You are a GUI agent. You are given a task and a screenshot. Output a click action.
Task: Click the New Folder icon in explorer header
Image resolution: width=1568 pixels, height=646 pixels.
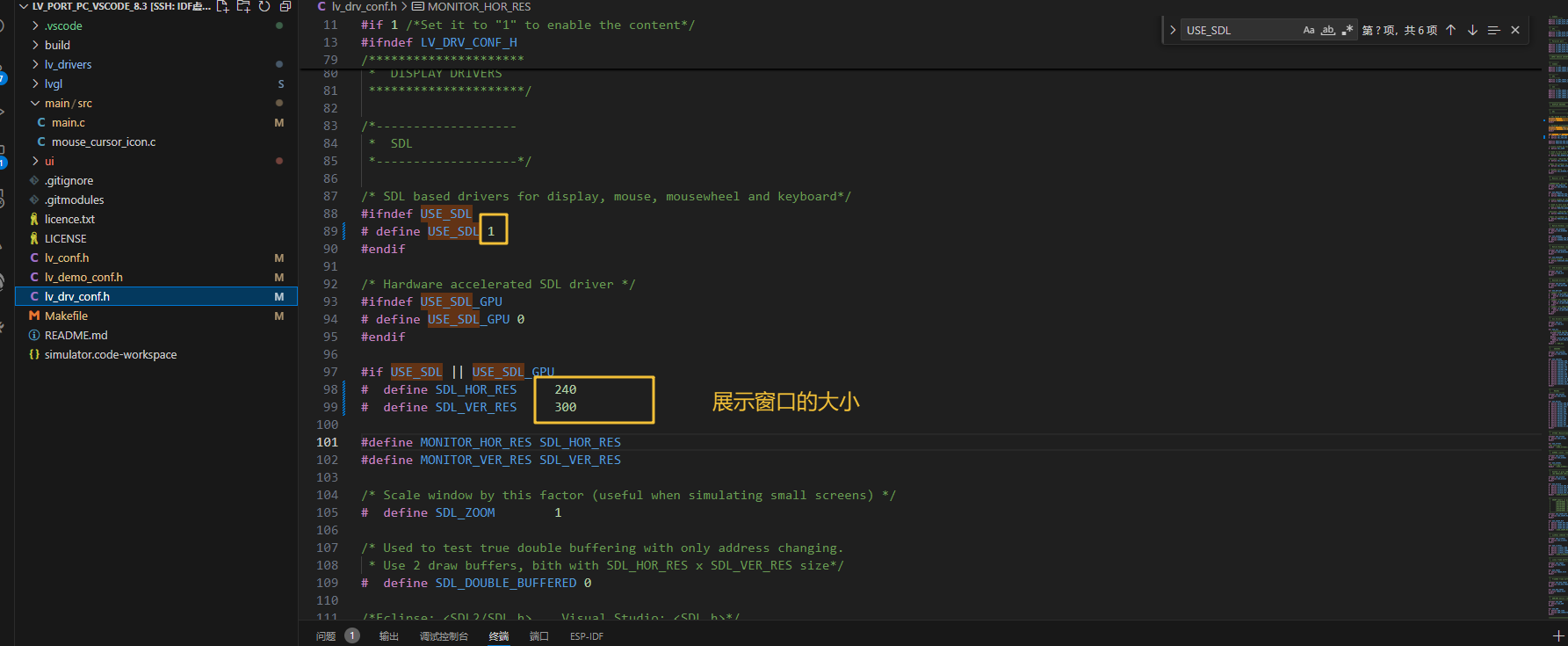pos(243,6)
